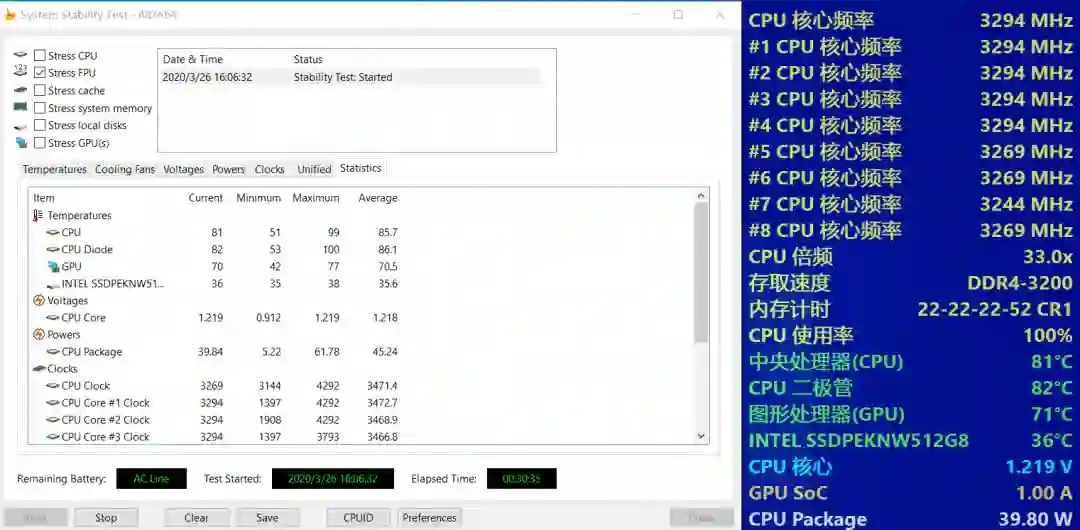Click the AC Line battery status display
The image size is (1080, 530).
[152, 478]
